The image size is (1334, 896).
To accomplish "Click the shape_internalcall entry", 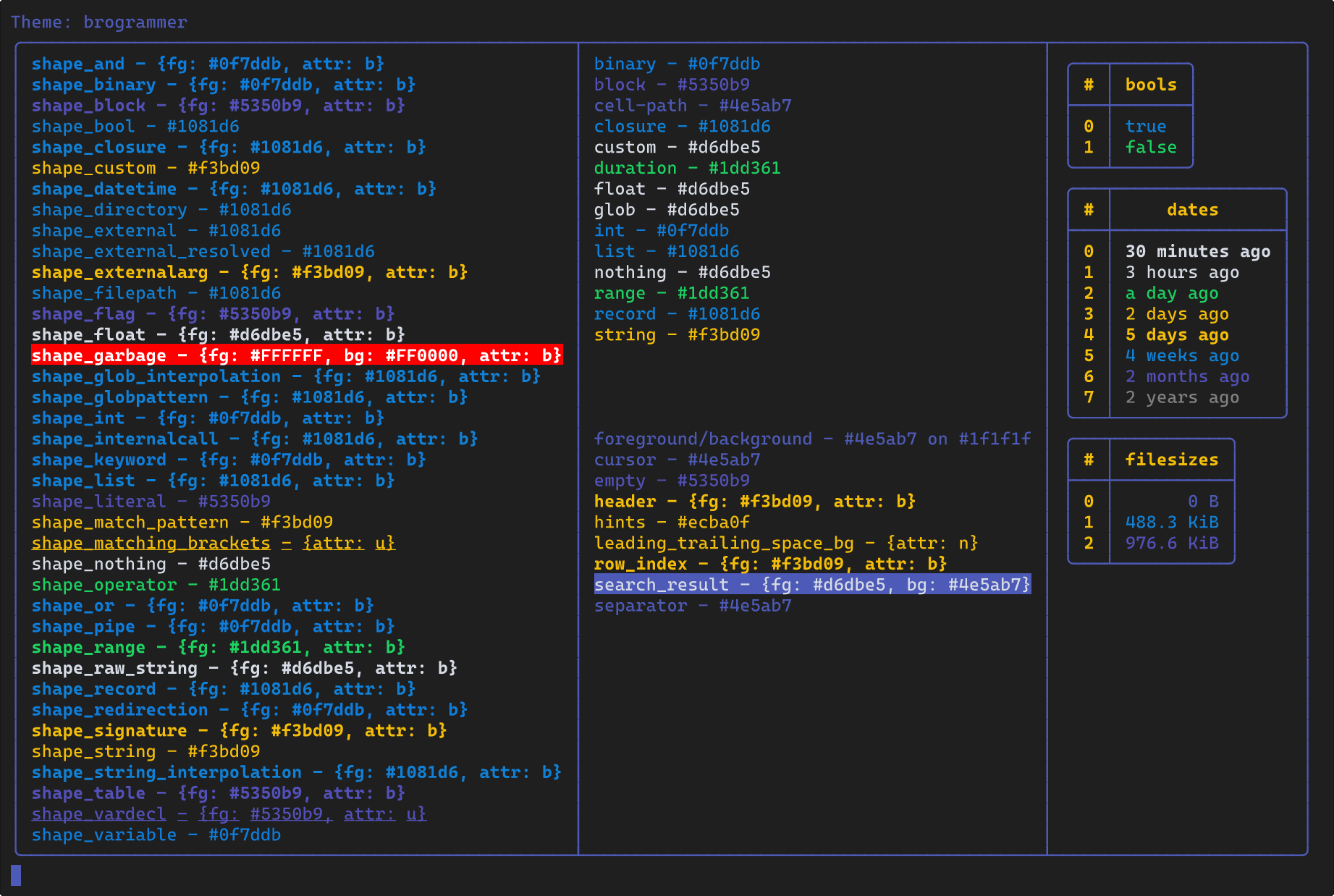I will [255, 439].
